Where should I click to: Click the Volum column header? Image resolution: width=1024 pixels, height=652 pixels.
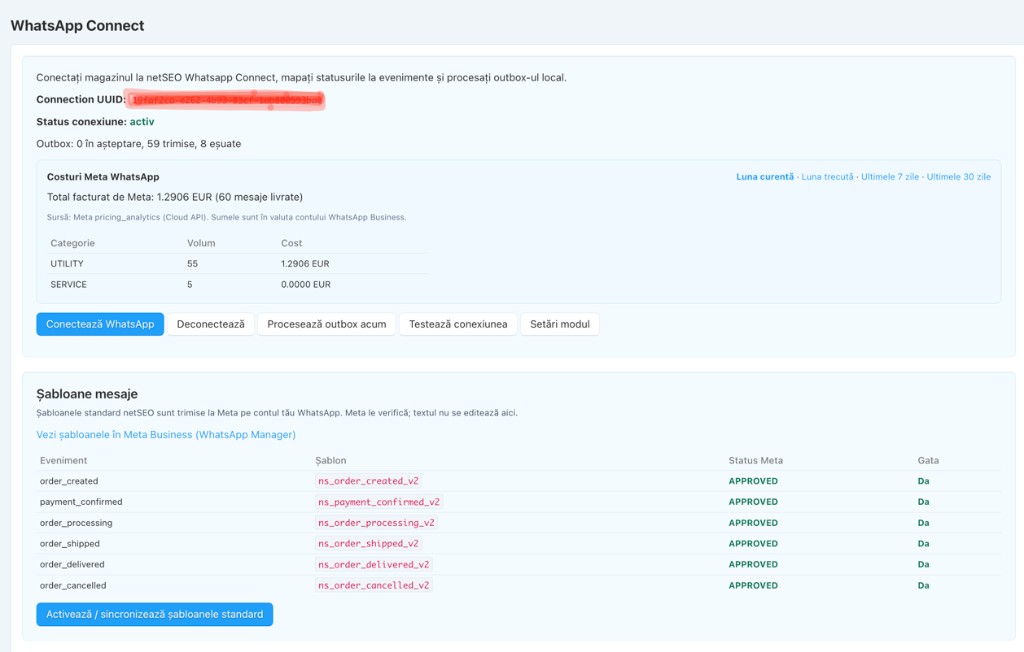coord(201,243)
